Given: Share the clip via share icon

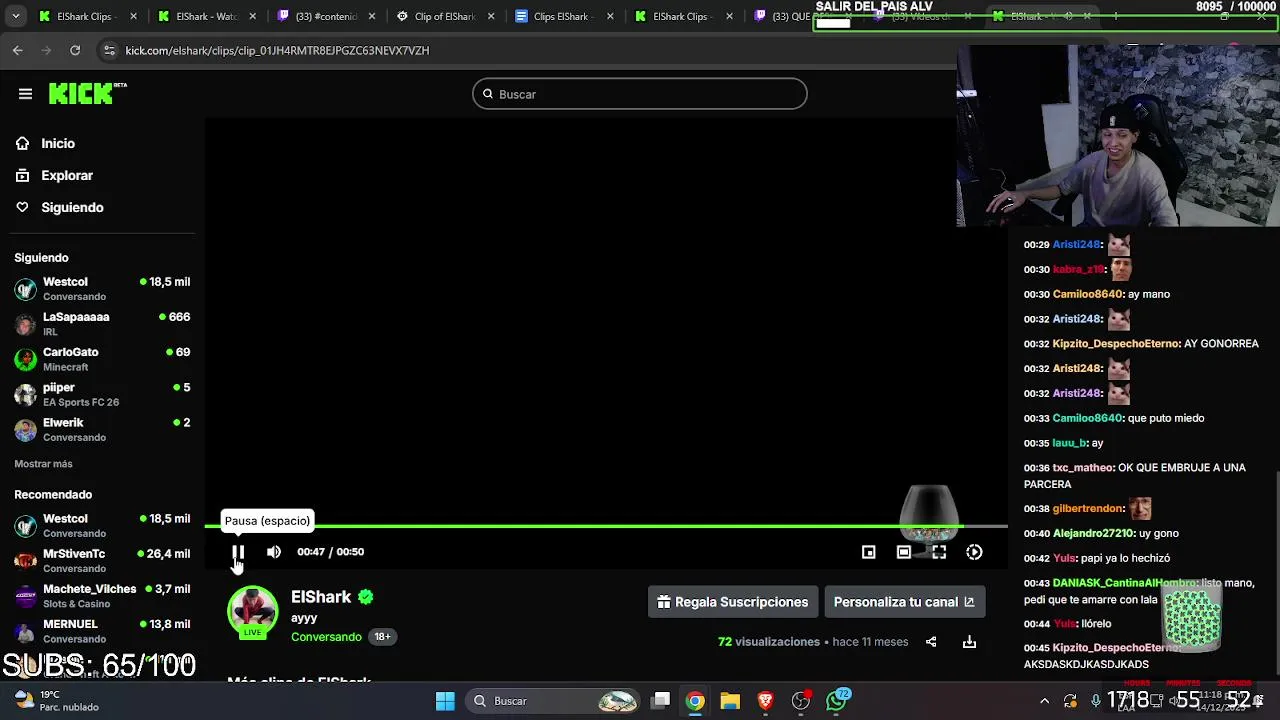Looking at the screenshot, I should (931, 642).
